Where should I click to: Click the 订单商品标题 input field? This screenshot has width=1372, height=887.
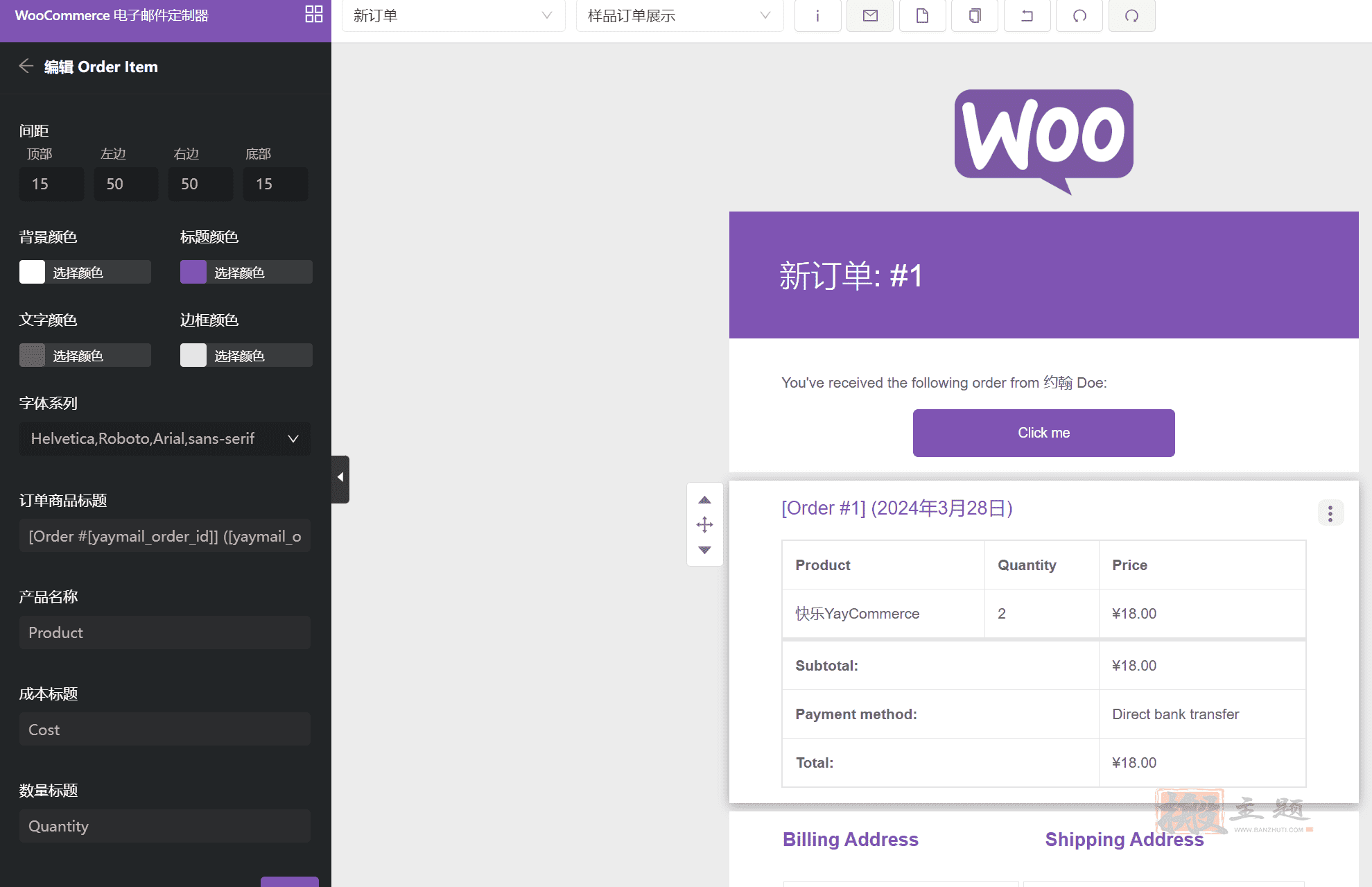tap(165, 536)
